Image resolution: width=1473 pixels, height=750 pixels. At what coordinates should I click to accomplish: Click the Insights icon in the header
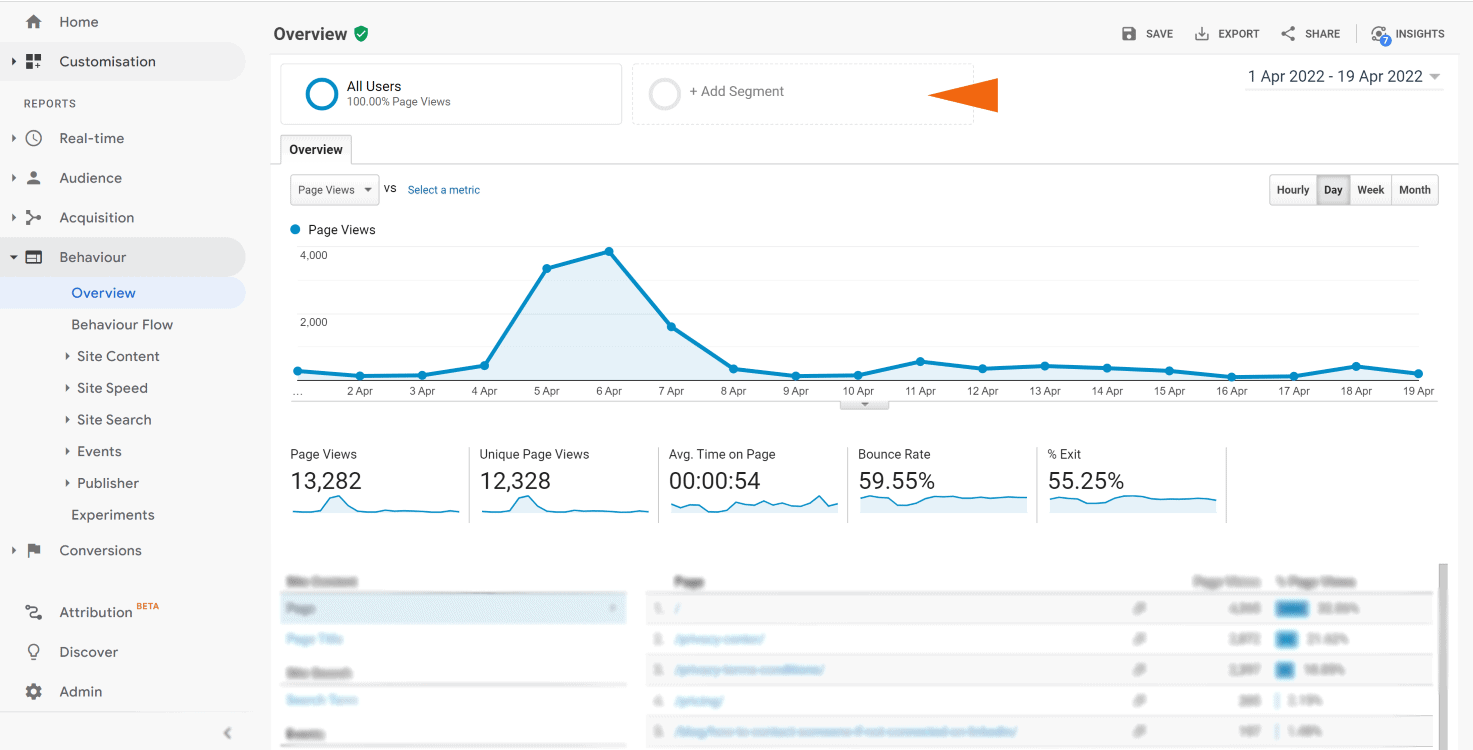(1381, 34)
